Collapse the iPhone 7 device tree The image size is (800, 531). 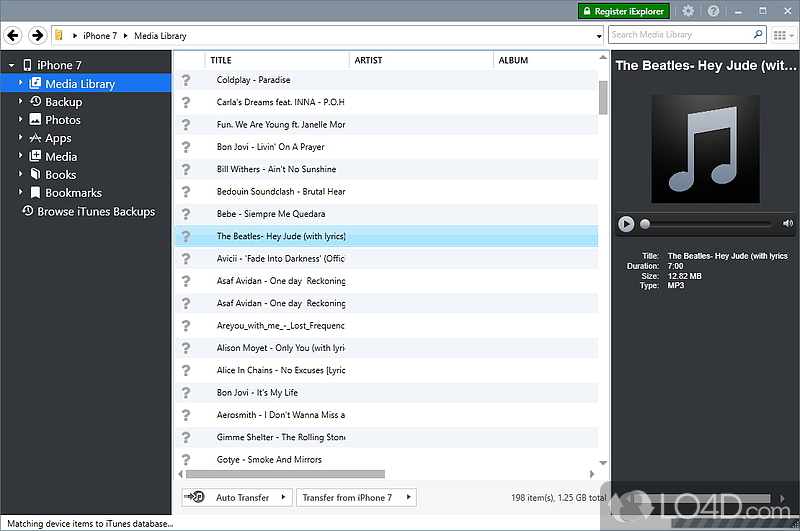(x=10, y=65)
